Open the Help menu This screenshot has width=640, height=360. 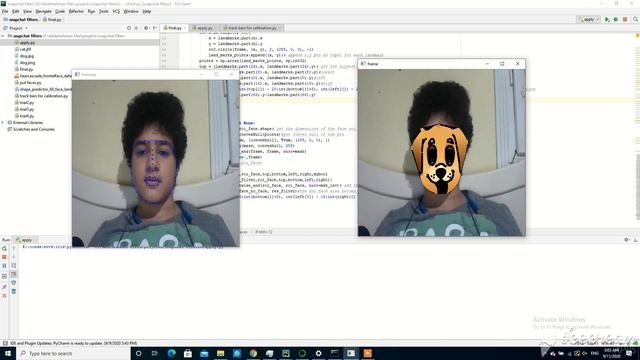tap(147, 11)
